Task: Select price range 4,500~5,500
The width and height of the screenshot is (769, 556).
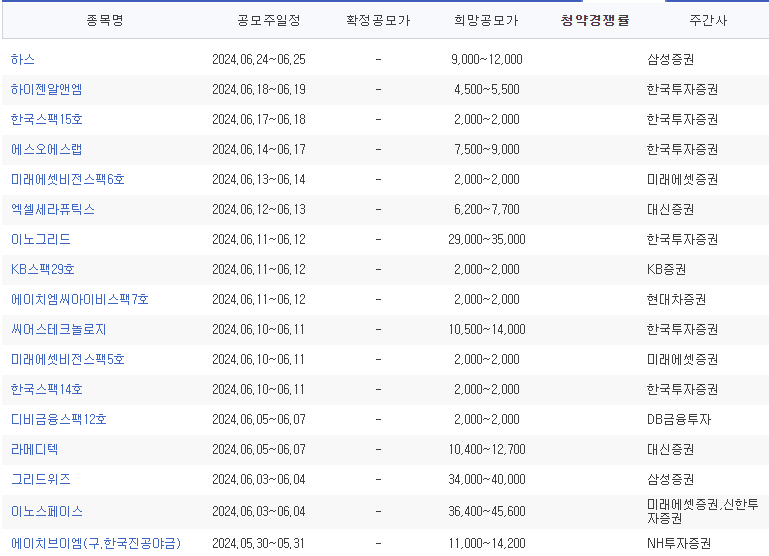Action: pos(487,89)
